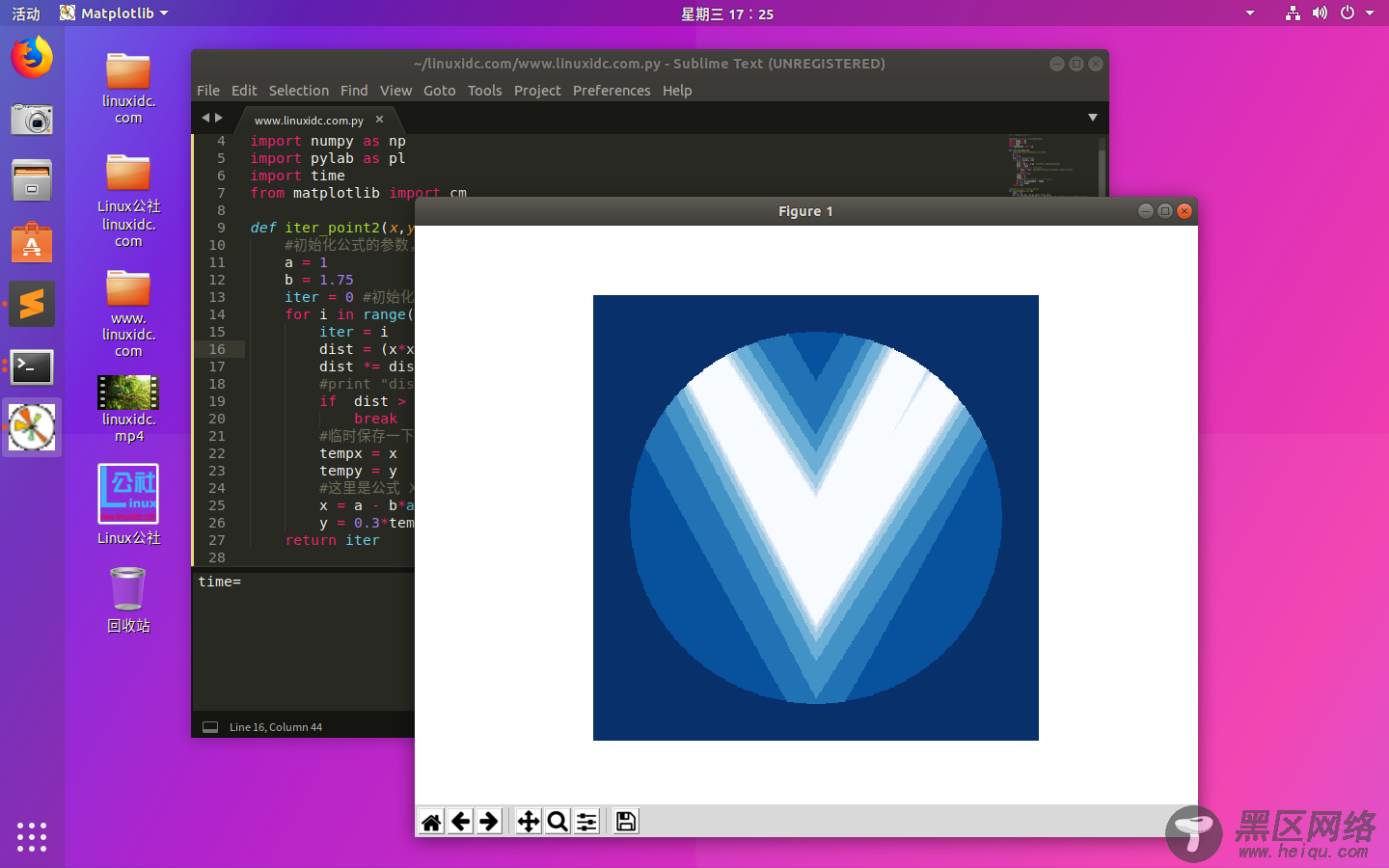Screen dimensions: 1389x868
Task: Click the 'break' statement line
Action: (x=375, y=419)
